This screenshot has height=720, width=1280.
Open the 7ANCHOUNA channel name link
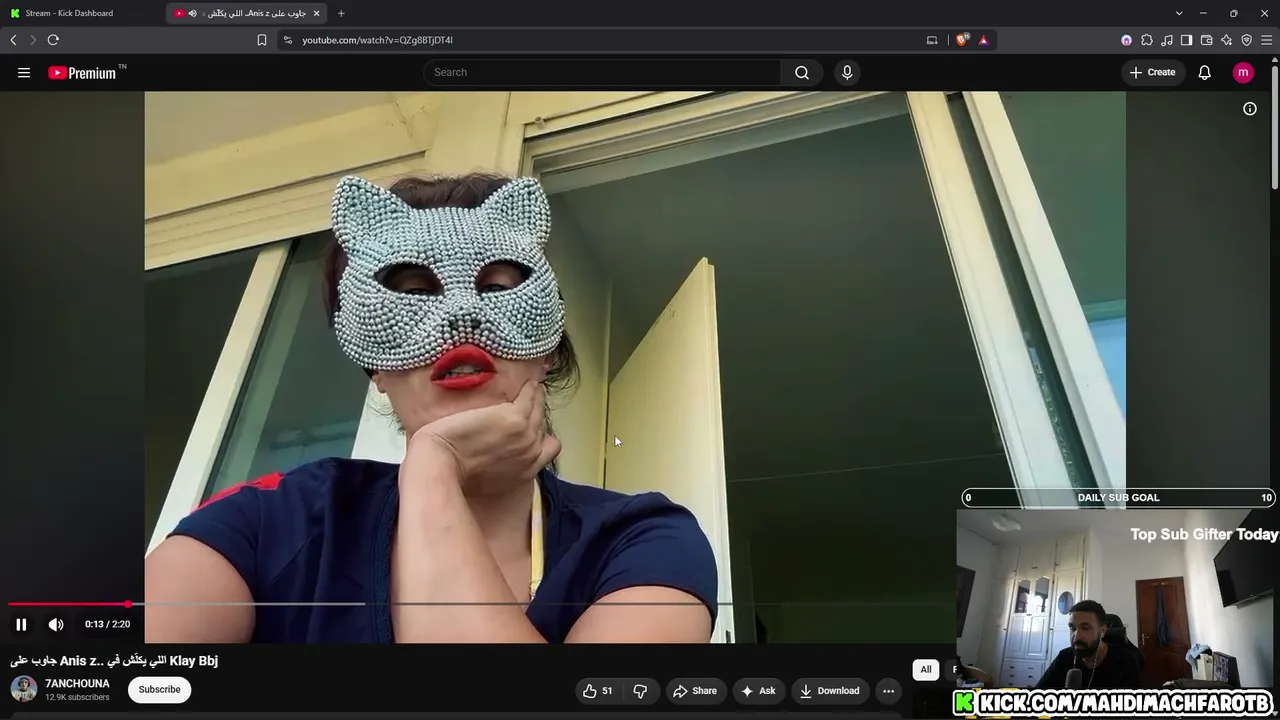77,684
